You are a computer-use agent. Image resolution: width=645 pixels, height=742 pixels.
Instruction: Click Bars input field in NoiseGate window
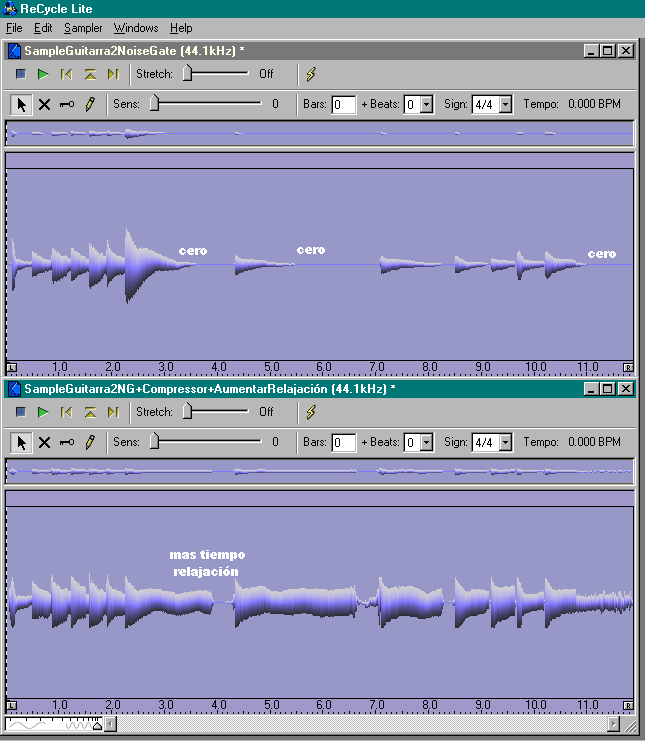(x=344, y=104)
